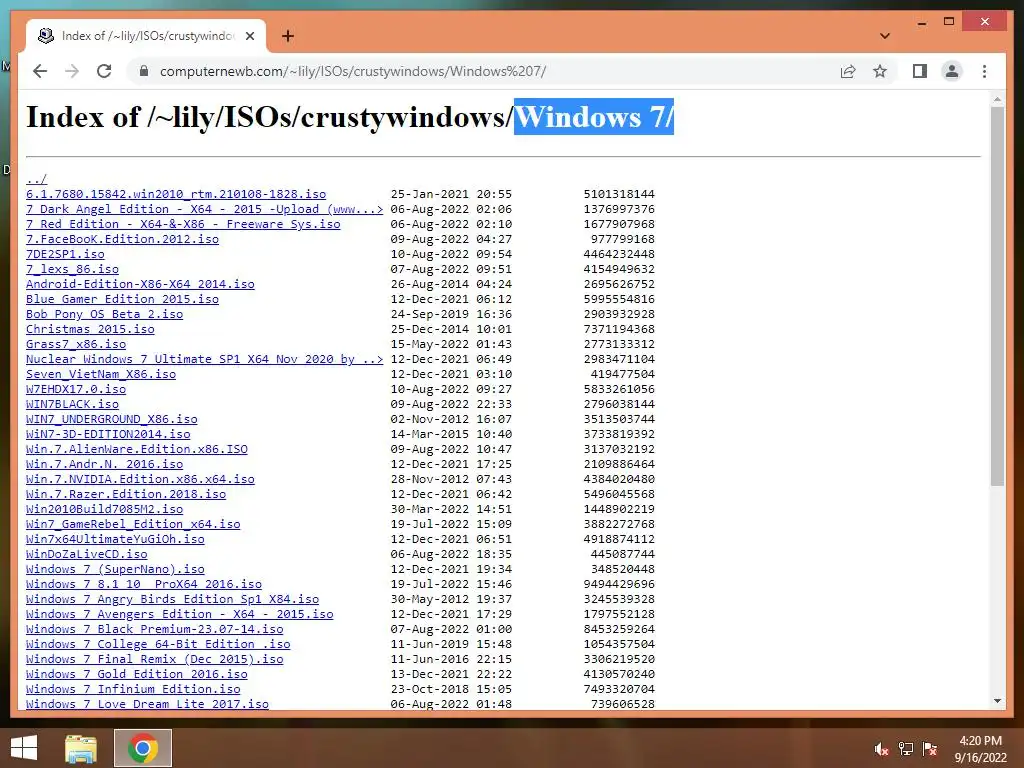Viewport: 1024px width, 768px height.
Task: Expand the tab search chevron
Action: (x=885, y=36)
